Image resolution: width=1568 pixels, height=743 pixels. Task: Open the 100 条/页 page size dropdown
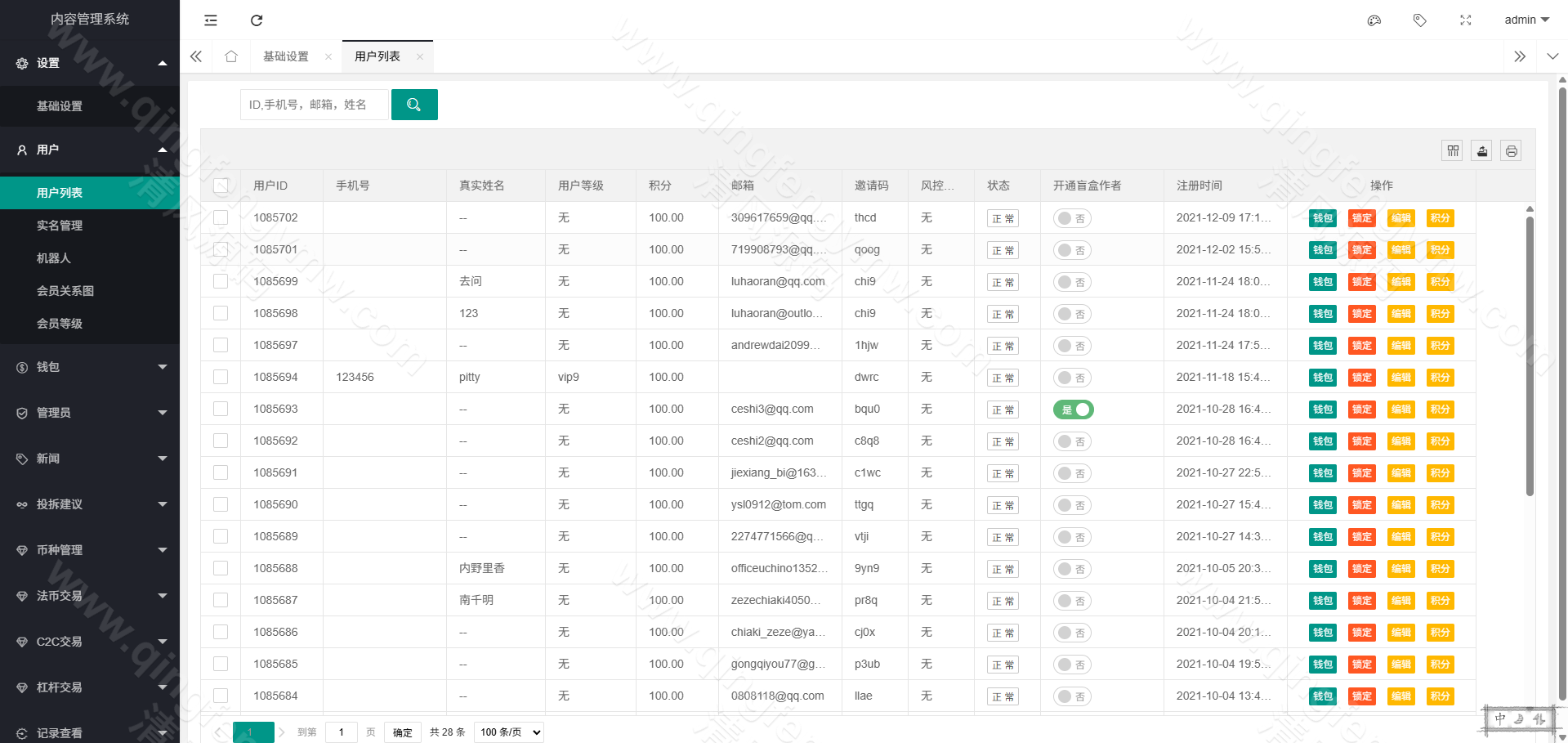click(509, 732)
